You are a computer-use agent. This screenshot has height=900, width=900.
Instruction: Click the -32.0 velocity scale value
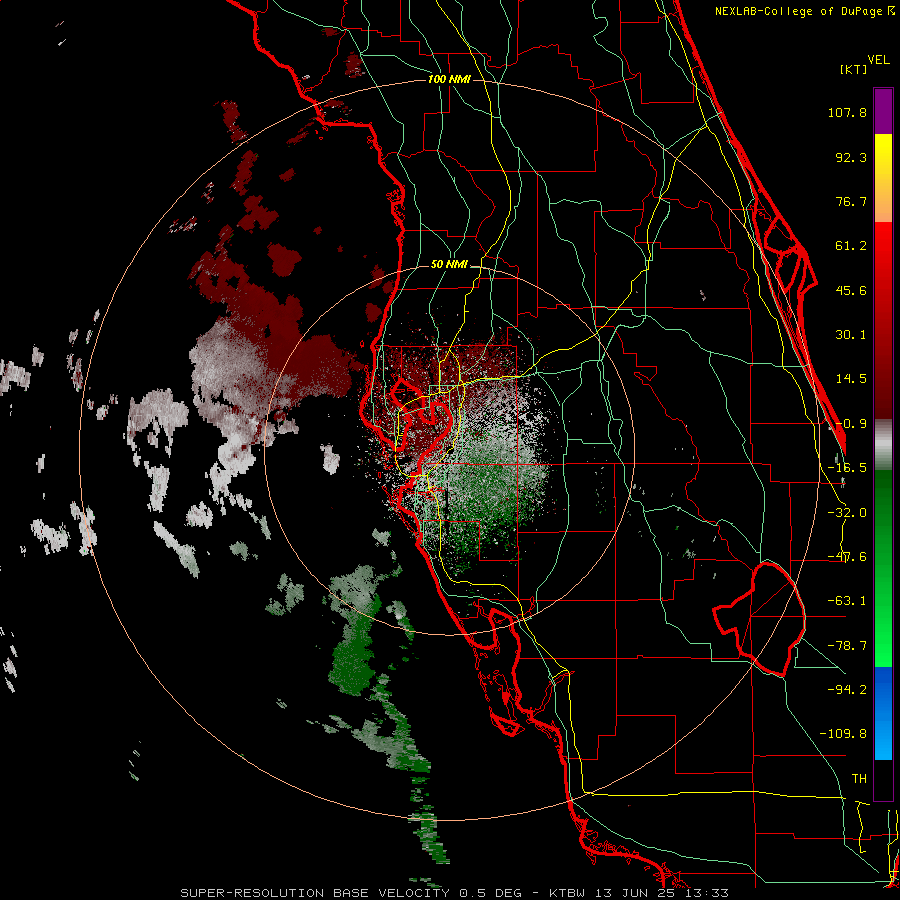[847, 513]
